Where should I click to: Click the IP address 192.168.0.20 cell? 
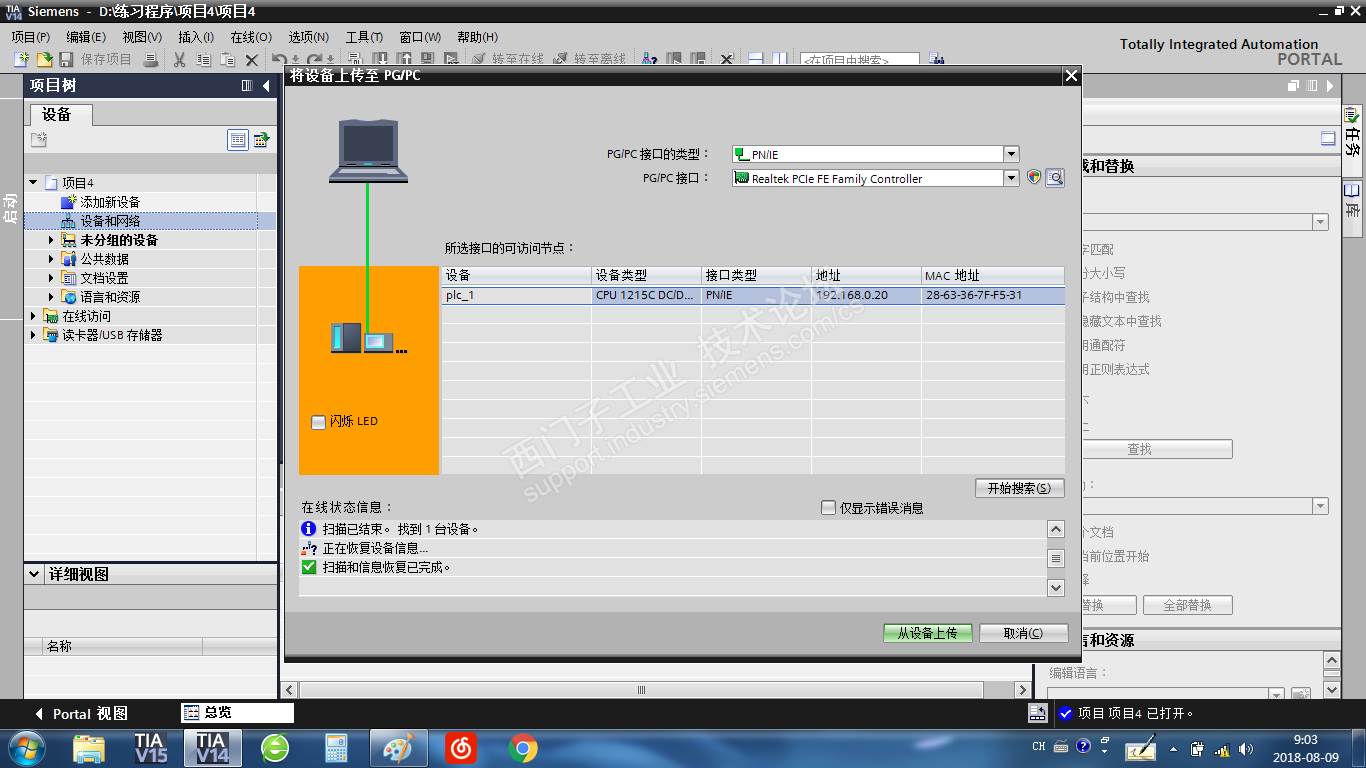pos(866,296)
